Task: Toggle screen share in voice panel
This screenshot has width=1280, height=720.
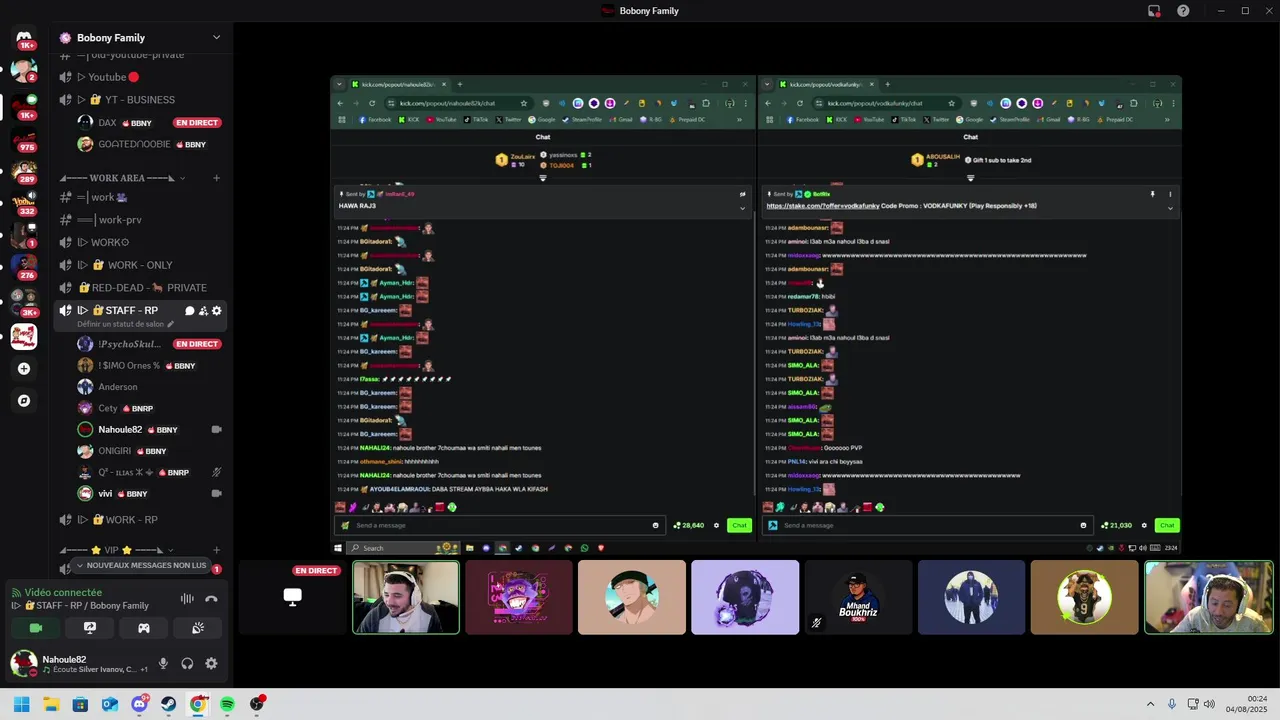Action: (x=90, y=628)
